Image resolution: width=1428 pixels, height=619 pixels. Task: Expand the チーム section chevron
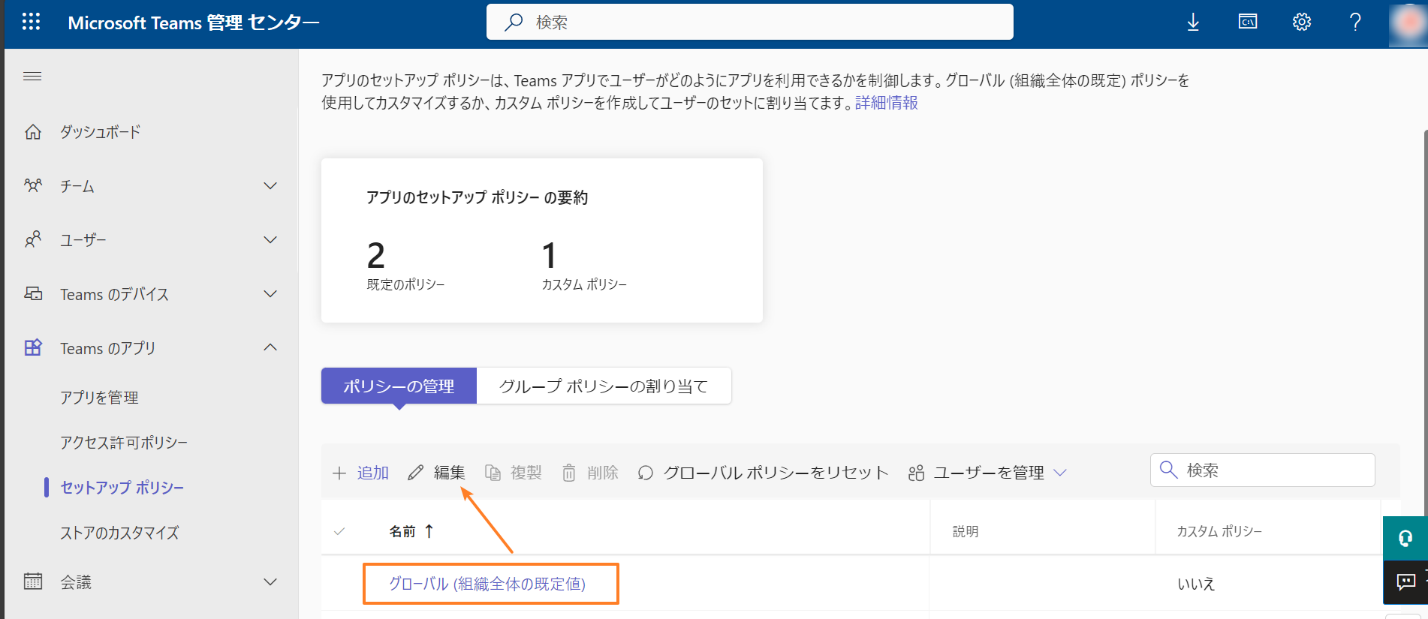(269, 186)
